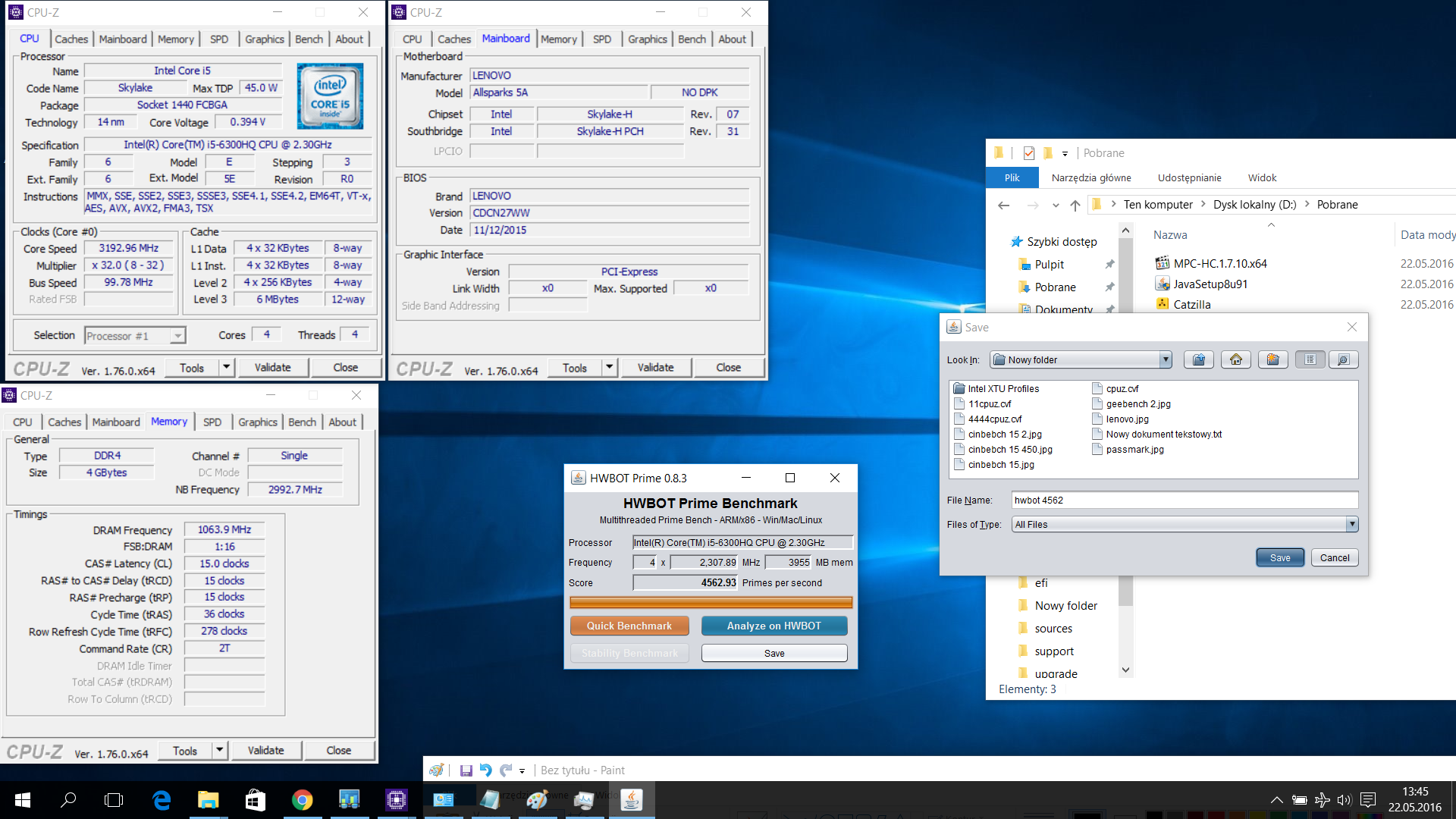Open File Explorer from the taskbar
1456x819 pixels.
click(x=208, y=800)
